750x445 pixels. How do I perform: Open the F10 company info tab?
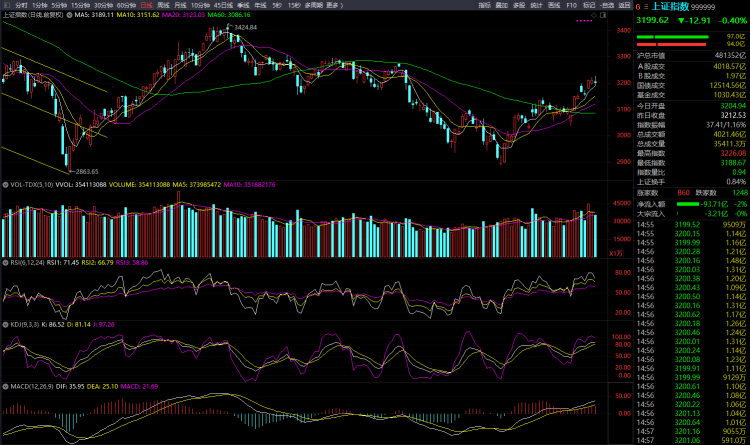click(x=571, y=5)
